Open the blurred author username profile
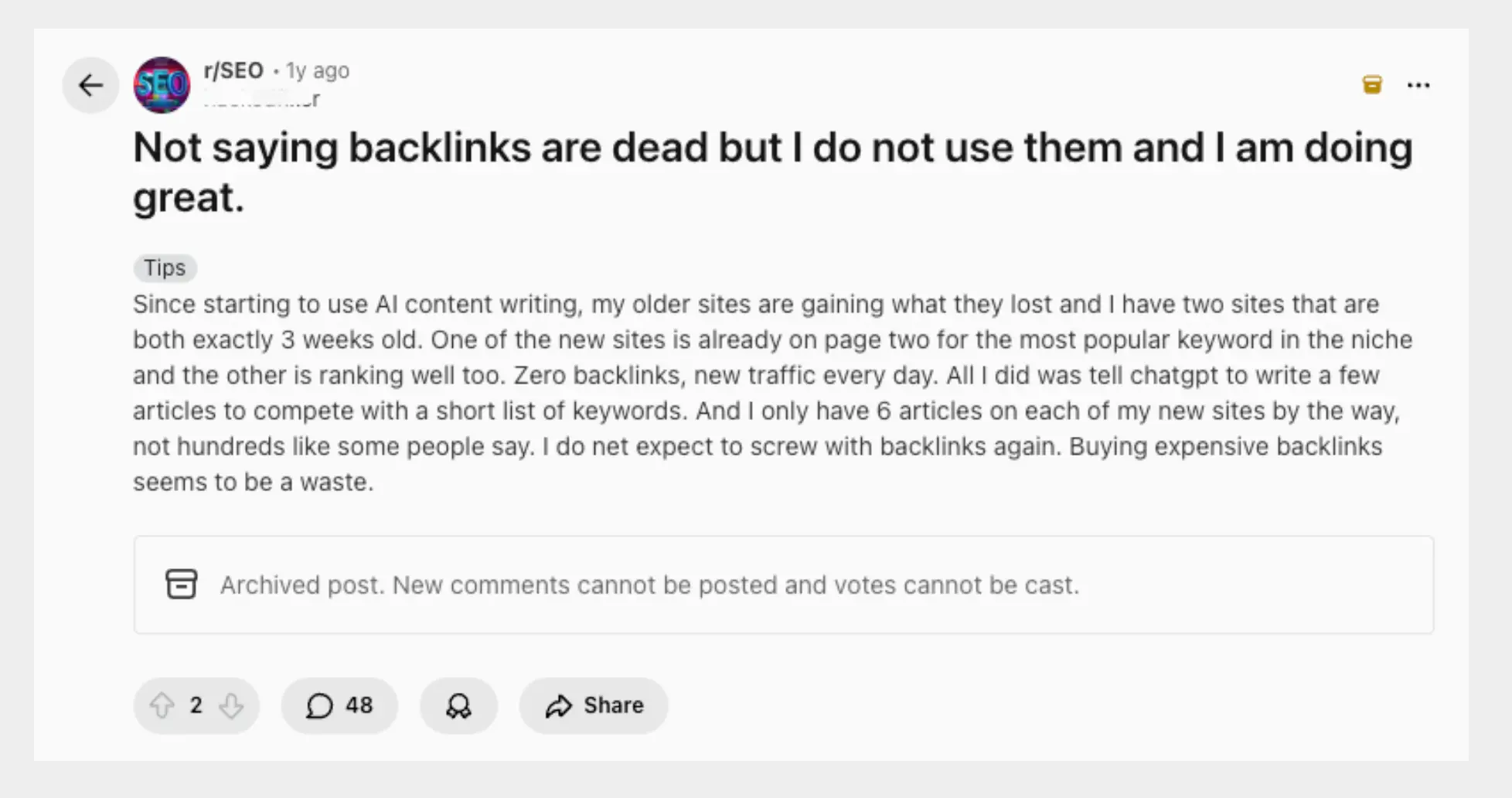 pyautogui.click(x=261, y=100)
